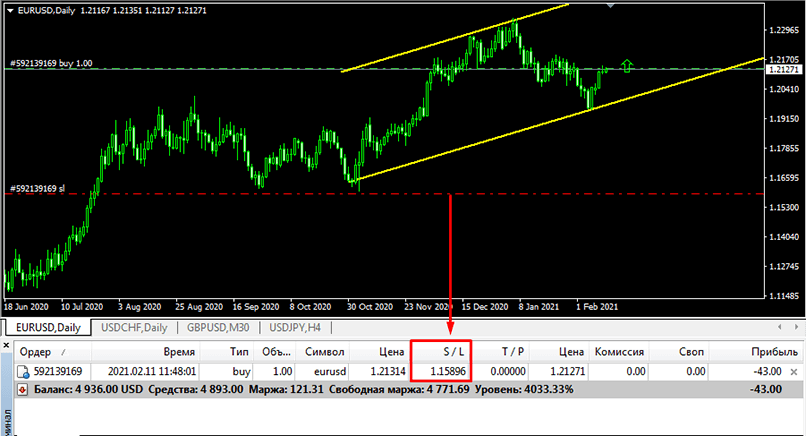Select the #592139169 sl stop-loss line label
The image size is (806, 436).
point(38,189)
